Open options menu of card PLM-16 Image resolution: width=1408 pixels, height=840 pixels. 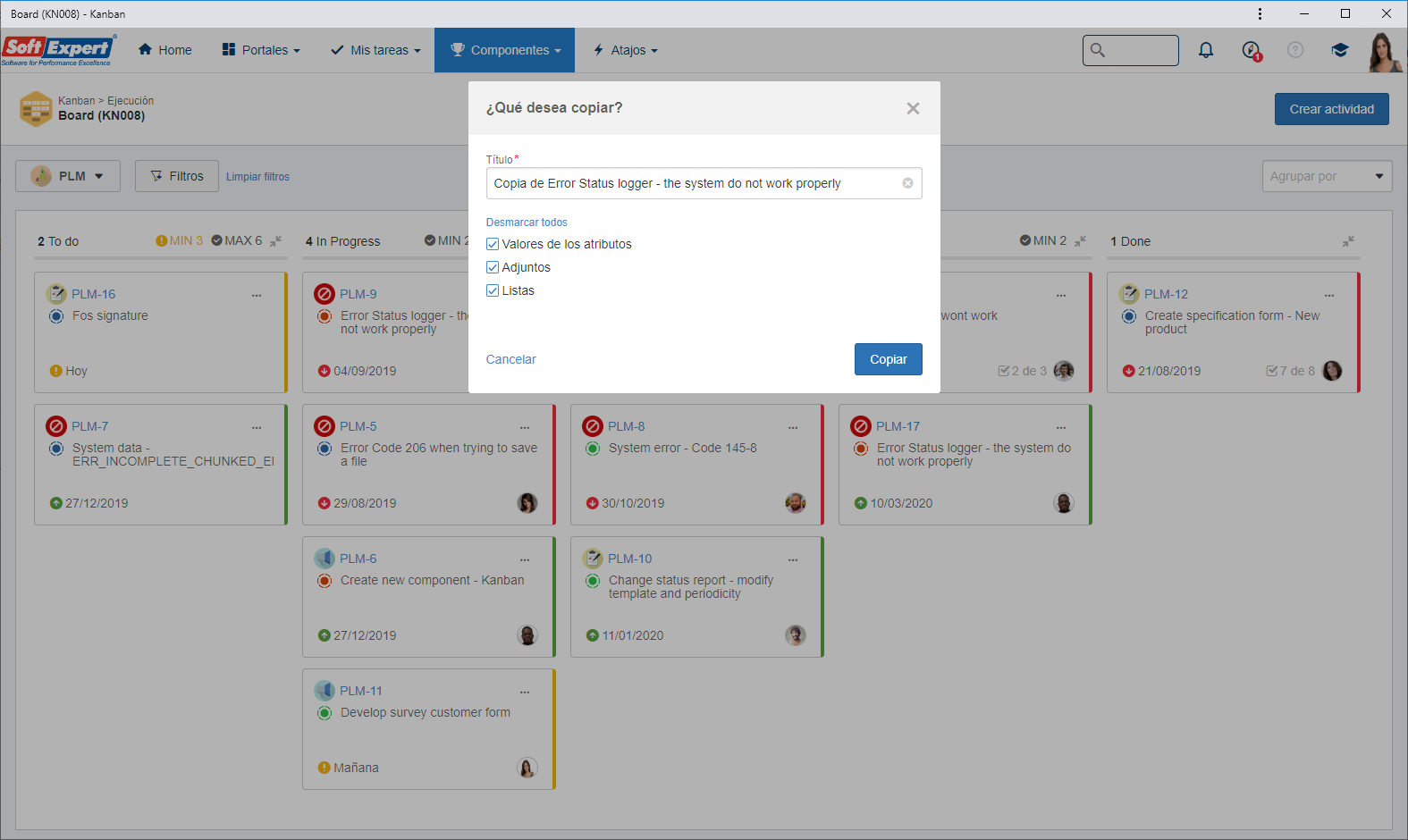coord(257,295)
